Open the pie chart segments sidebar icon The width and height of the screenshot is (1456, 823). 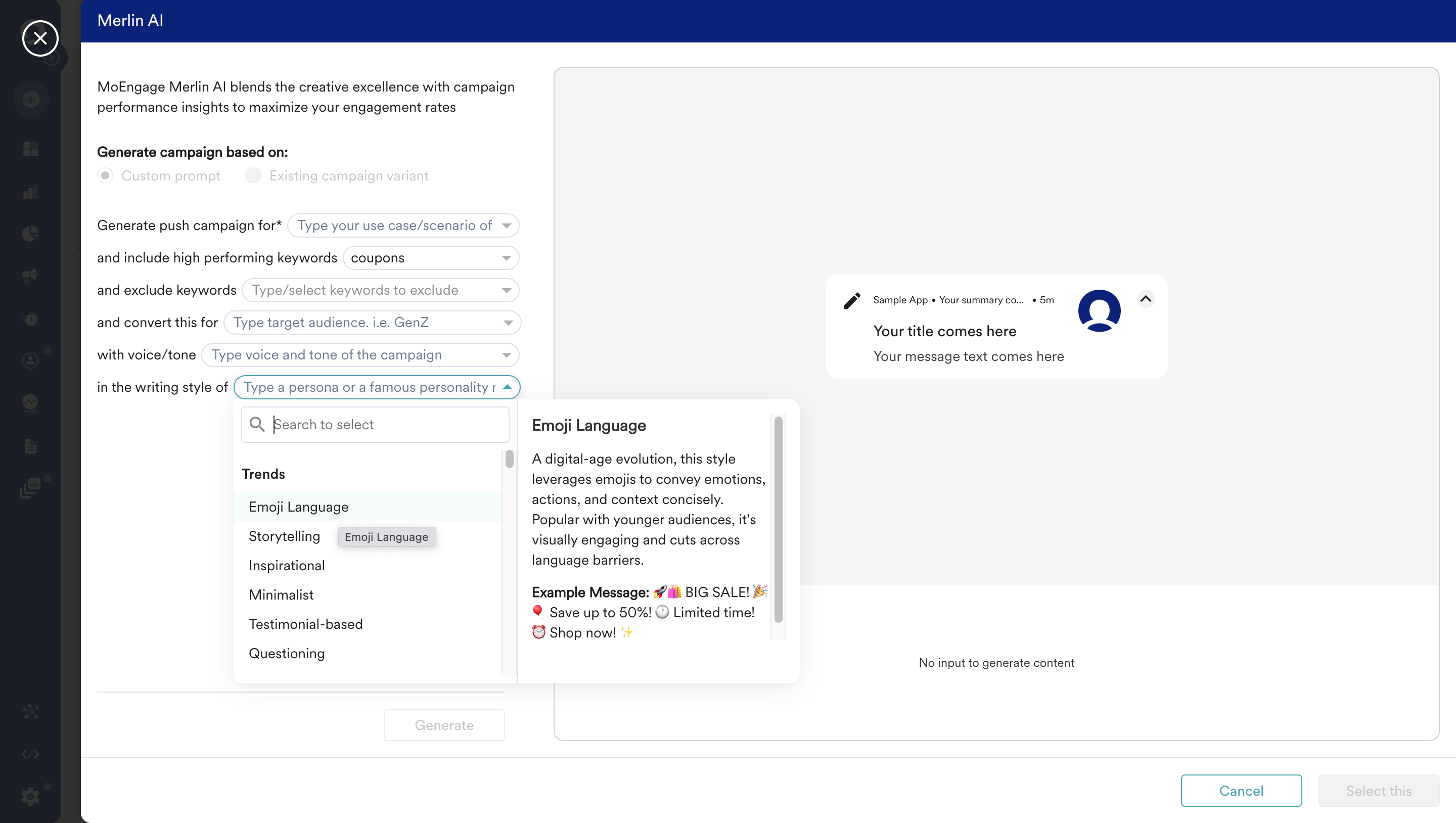(x=30, y=234)
